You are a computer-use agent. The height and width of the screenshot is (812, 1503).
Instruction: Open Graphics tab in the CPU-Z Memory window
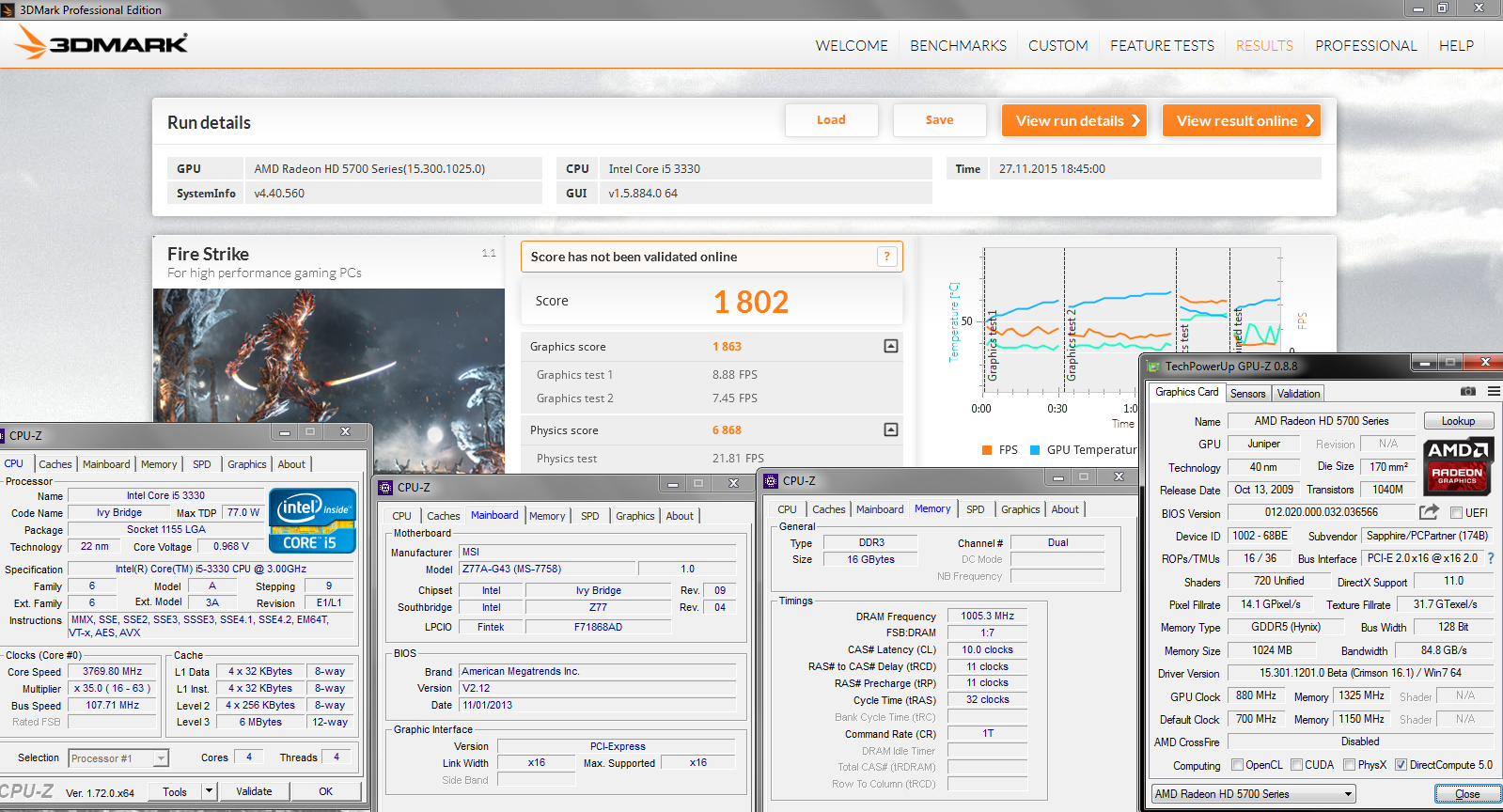tap(1020, 509)
